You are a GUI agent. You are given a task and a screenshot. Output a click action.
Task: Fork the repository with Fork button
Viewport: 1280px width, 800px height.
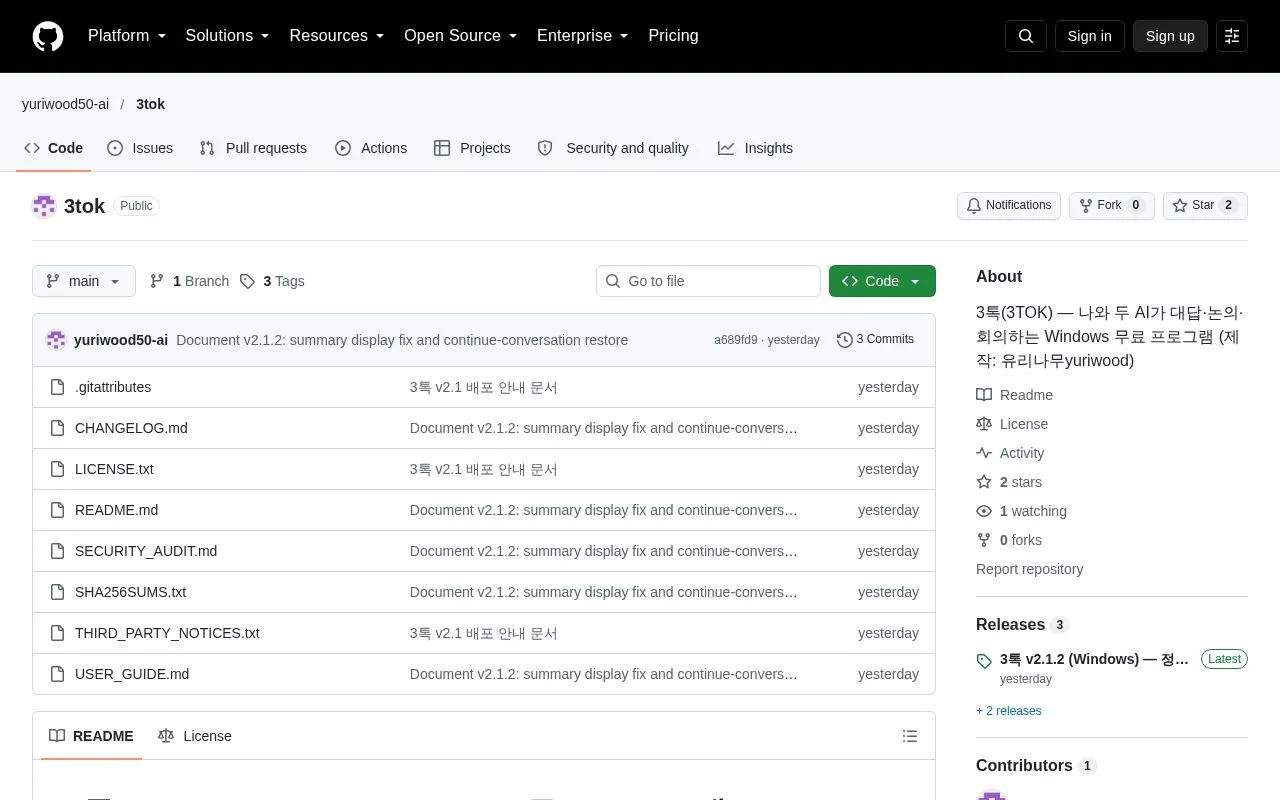click(1112, 206)
